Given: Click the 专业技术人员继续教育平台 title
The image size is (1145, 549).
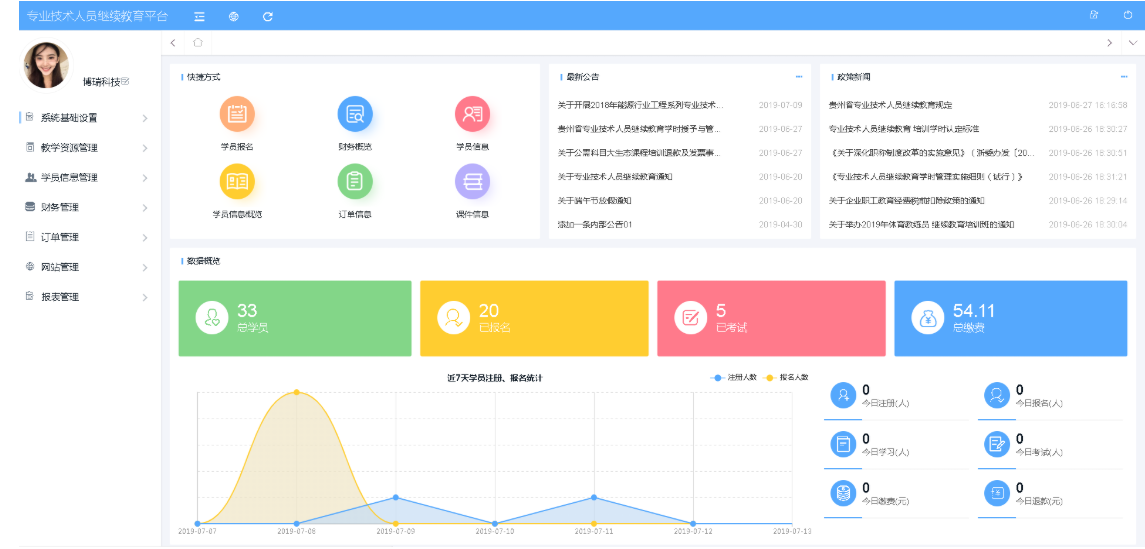Looking at the screenshot, I should click(97, 15).
